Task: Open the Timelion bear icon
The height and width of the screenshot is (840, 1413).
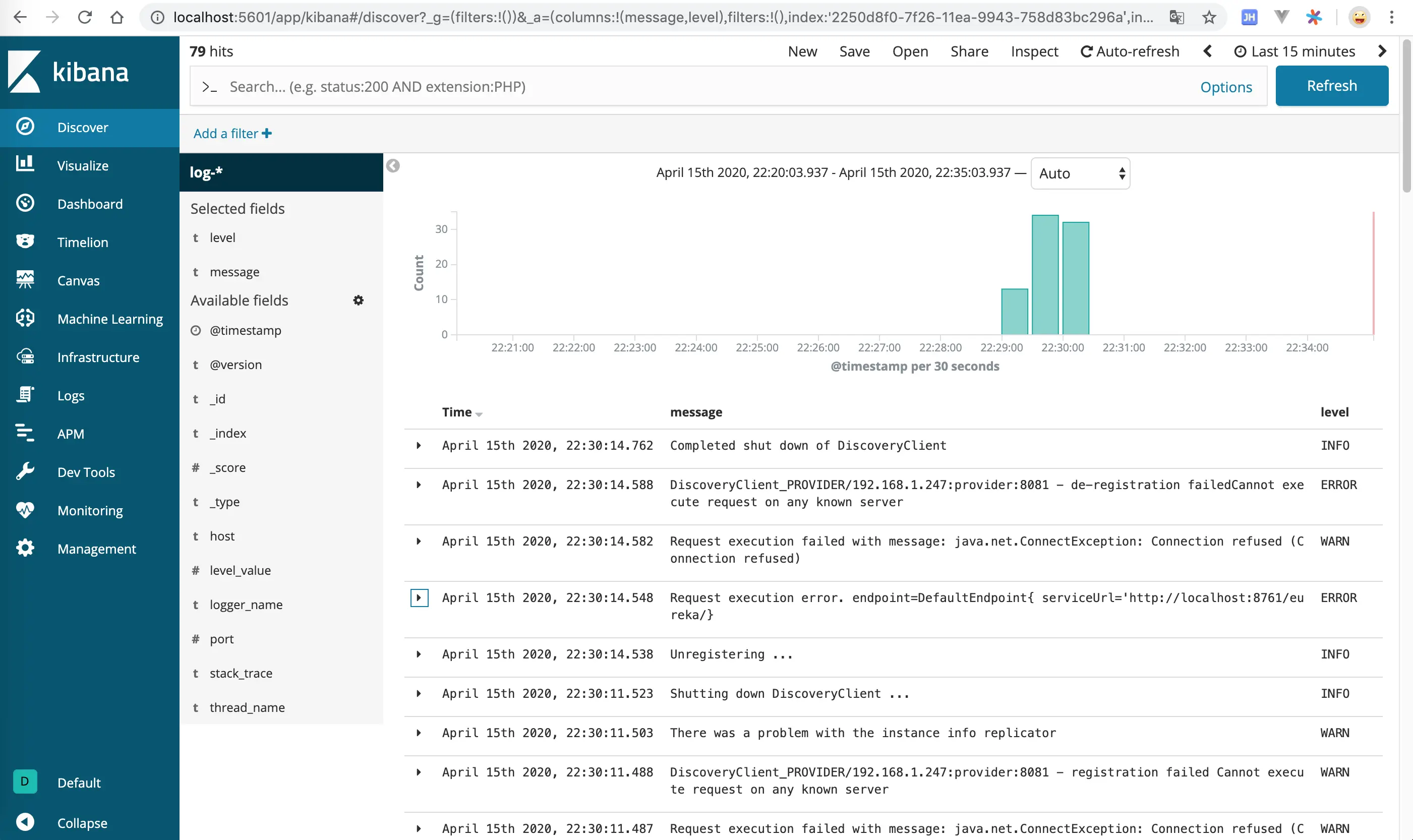Action: pos(25,242)
